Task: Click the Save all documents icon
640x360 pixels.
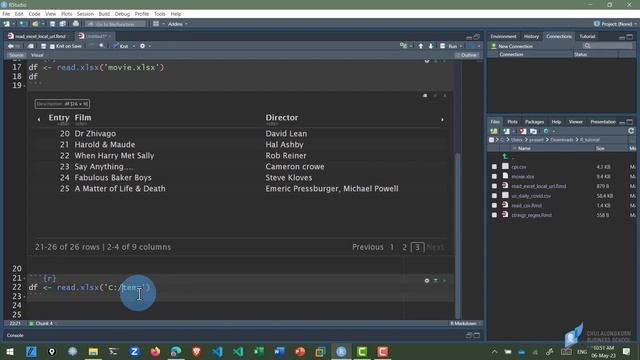Action: pos(62,24)
